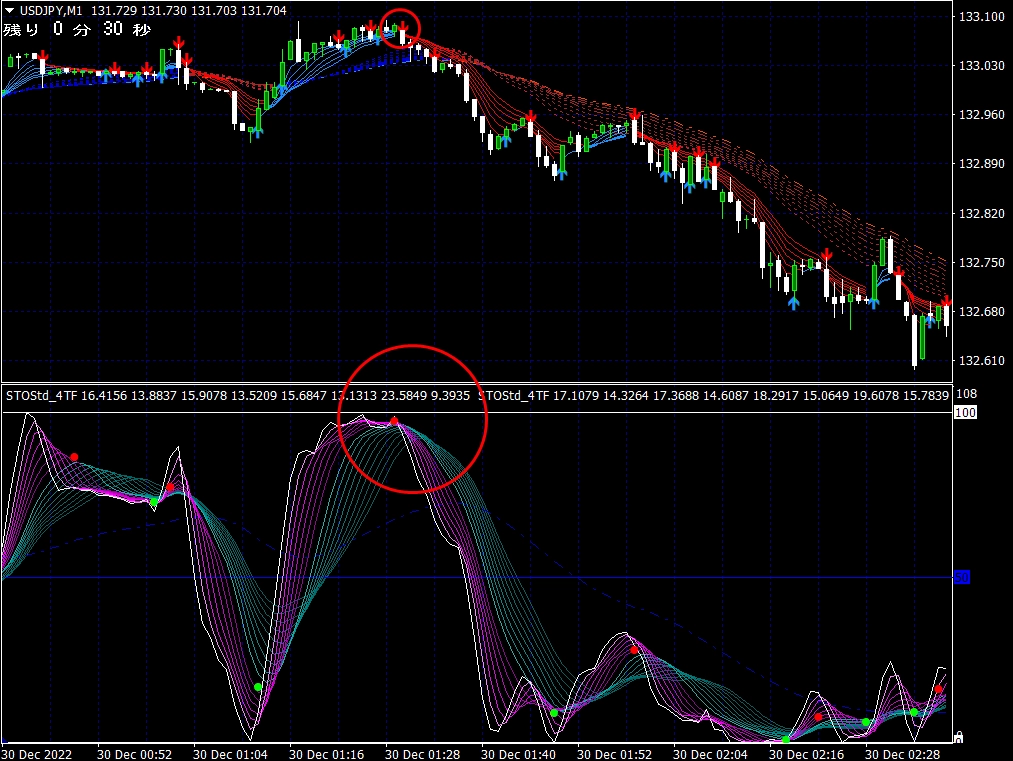Click the red sell arrow at chart's far right
This screenshot has height=761, width=1013.
(x=945, y=301)
